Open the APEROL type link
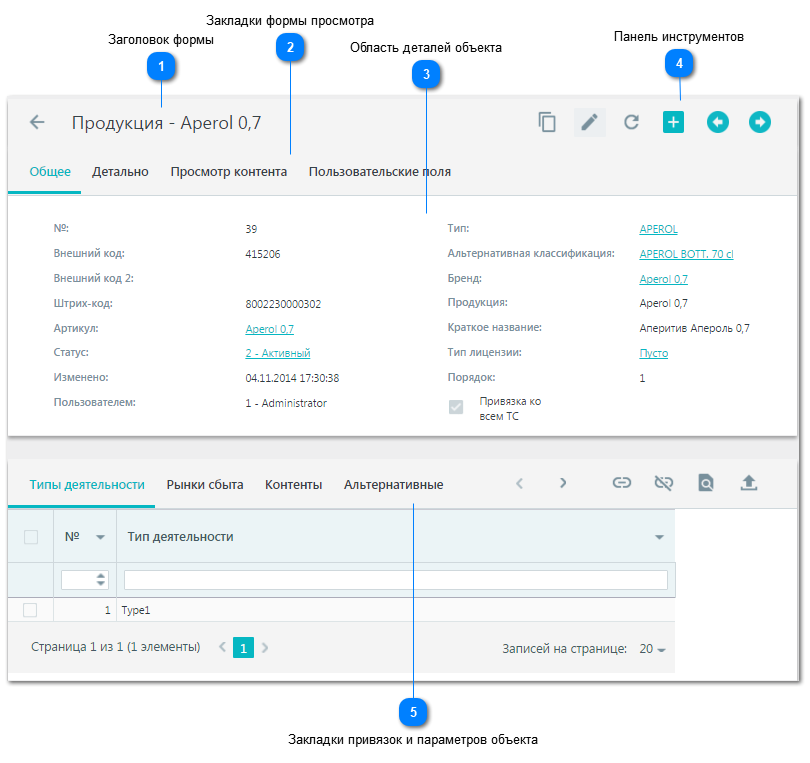This screenshot has width=810, height=763. [658, 229]
